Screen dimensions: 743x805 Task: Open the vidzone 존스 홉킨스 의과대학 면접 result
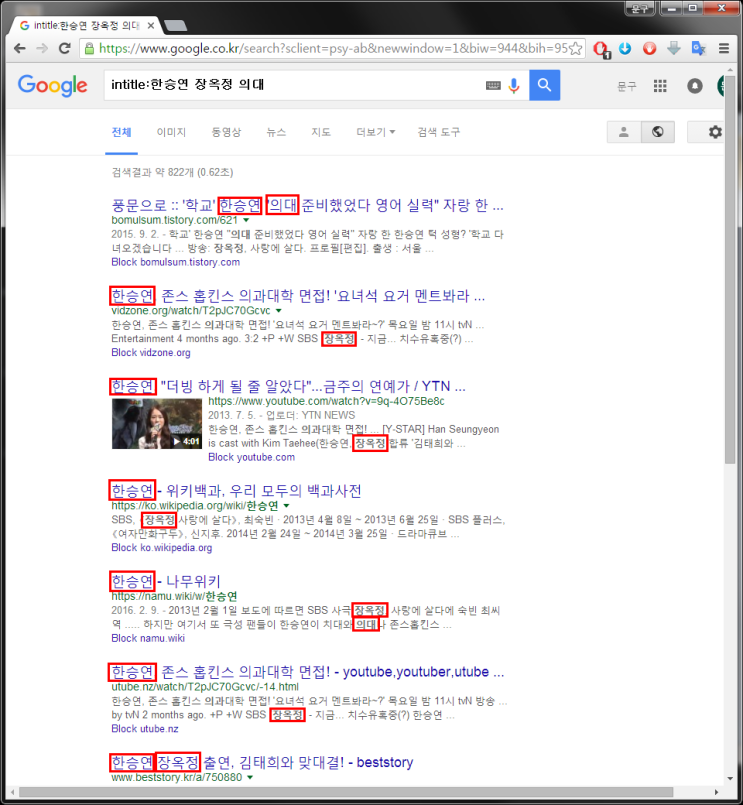298,296
